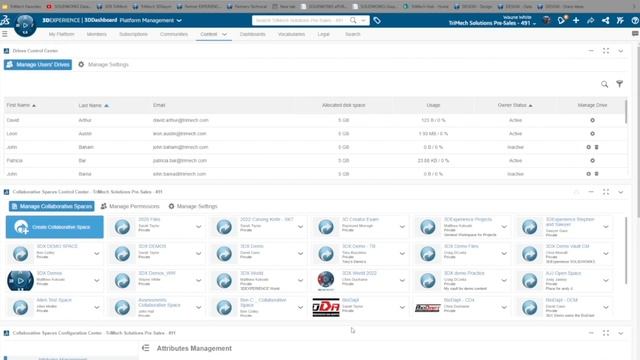The image size is (640, 360).
Task: Click gear icon in Patricia's row
Action: pyautogui.click(x=592, y=161)
